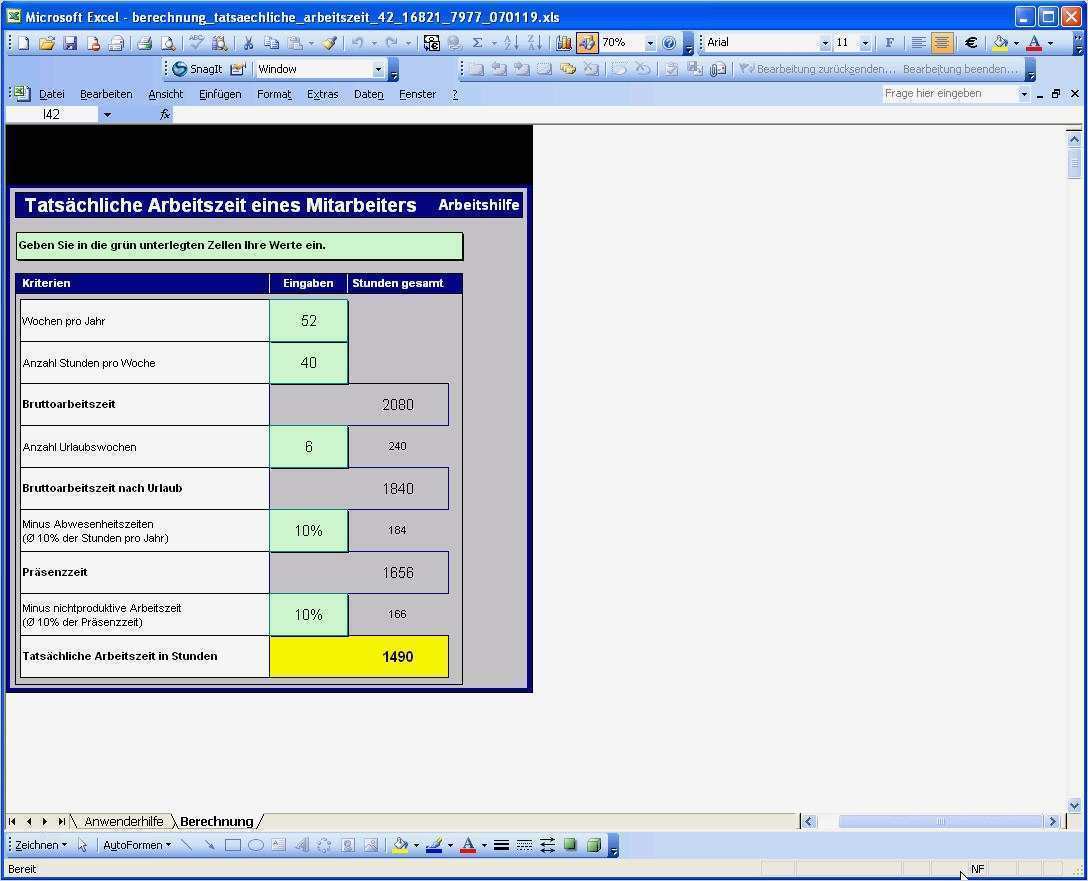The height and width of the screenshot is (881, 1088).
Task: Cut the selection with the scissors icon
Action: [248, 43]
